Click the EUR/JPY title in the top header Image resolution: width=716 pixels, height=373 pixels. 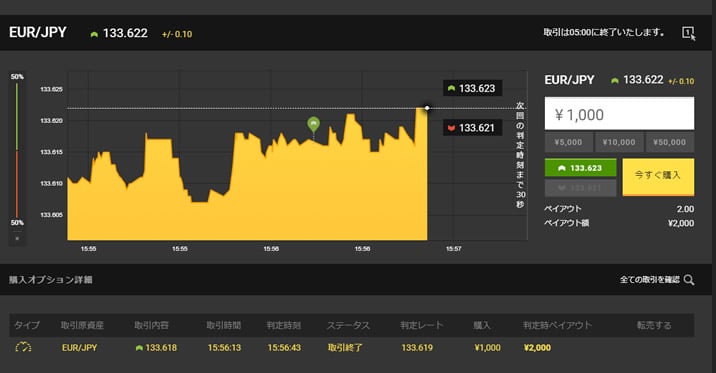coord(38,32)
